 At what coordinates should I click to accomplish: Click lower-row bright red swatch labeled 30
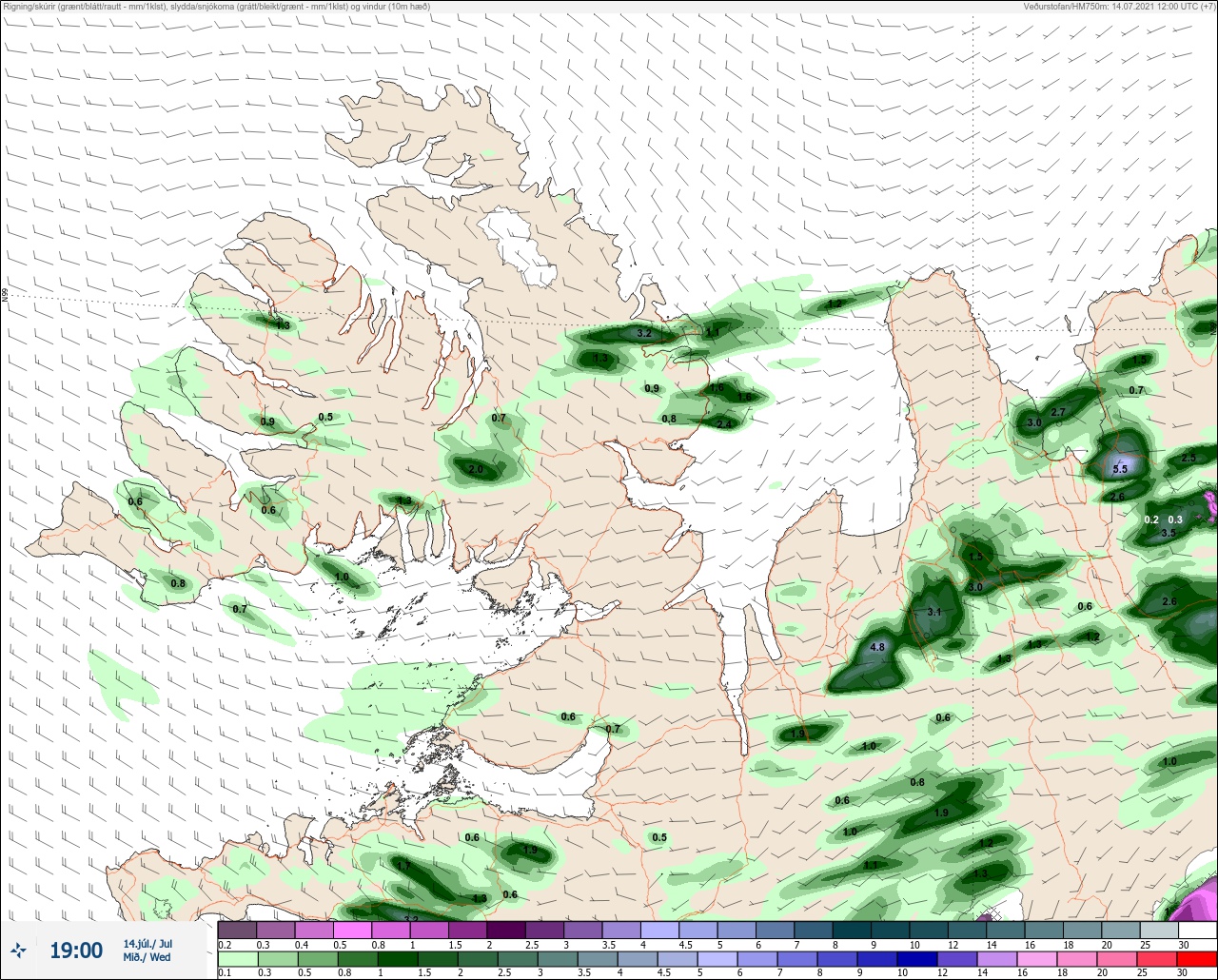point(1197,958)
